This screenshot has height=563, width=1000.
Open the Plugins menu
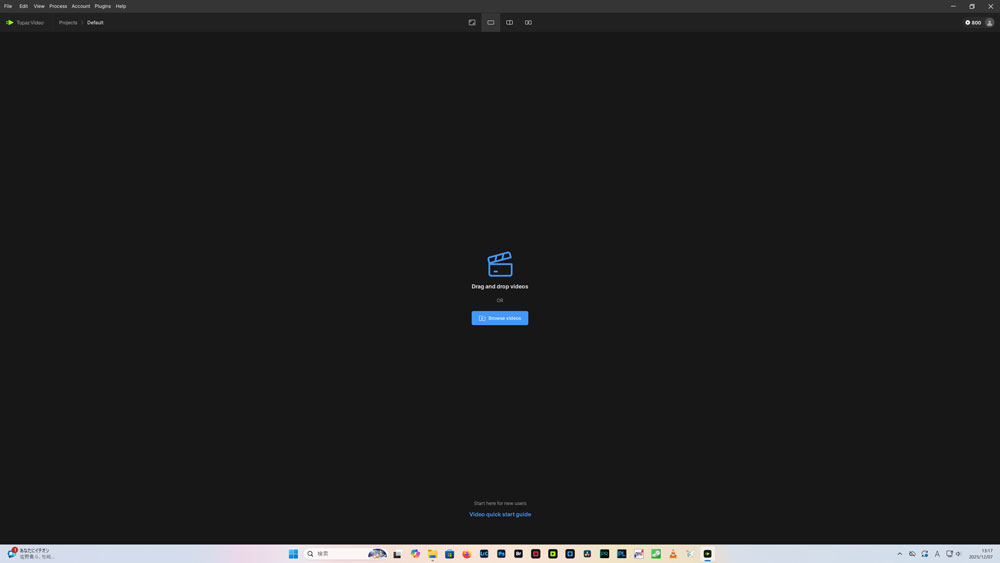coord(102,6)
